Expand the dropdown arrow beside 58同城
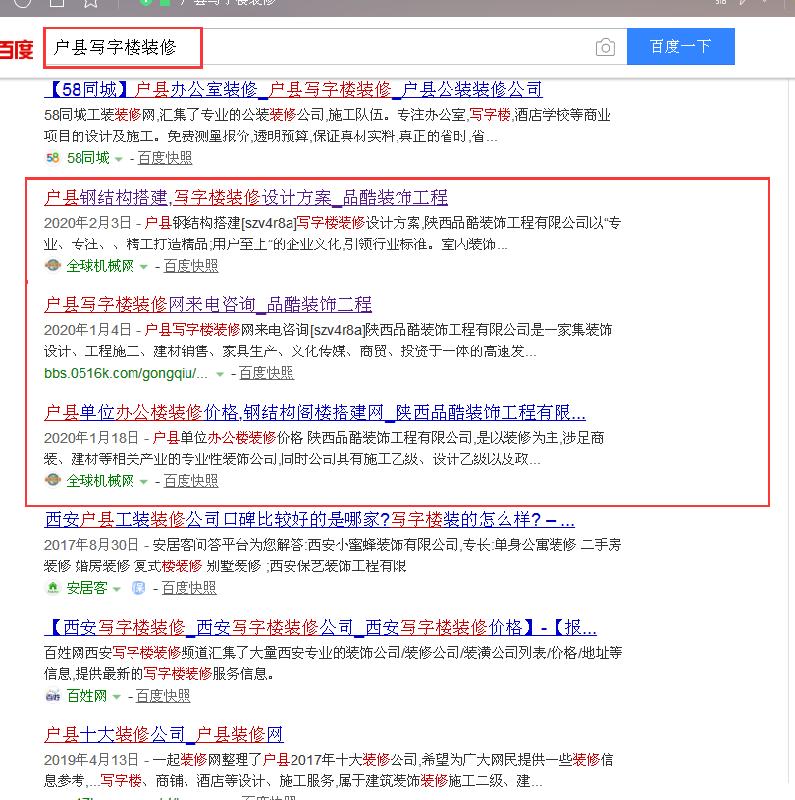 (x=119, y=159)
